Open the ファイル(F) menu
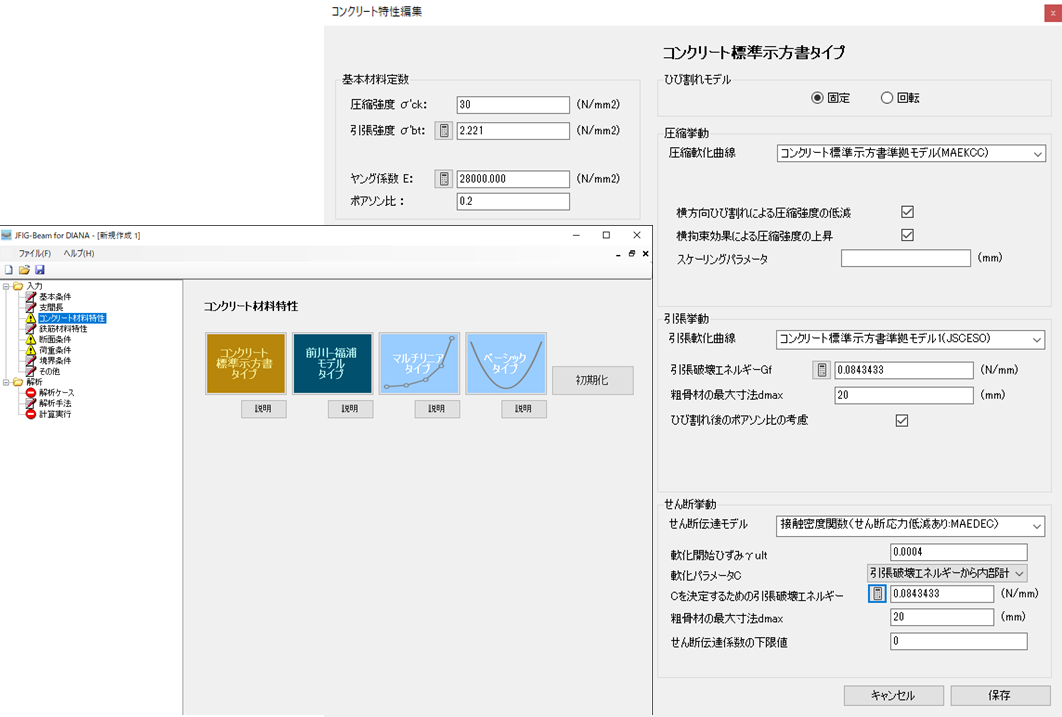Viewport: 1062px width, 717px height. click(35, 253)
